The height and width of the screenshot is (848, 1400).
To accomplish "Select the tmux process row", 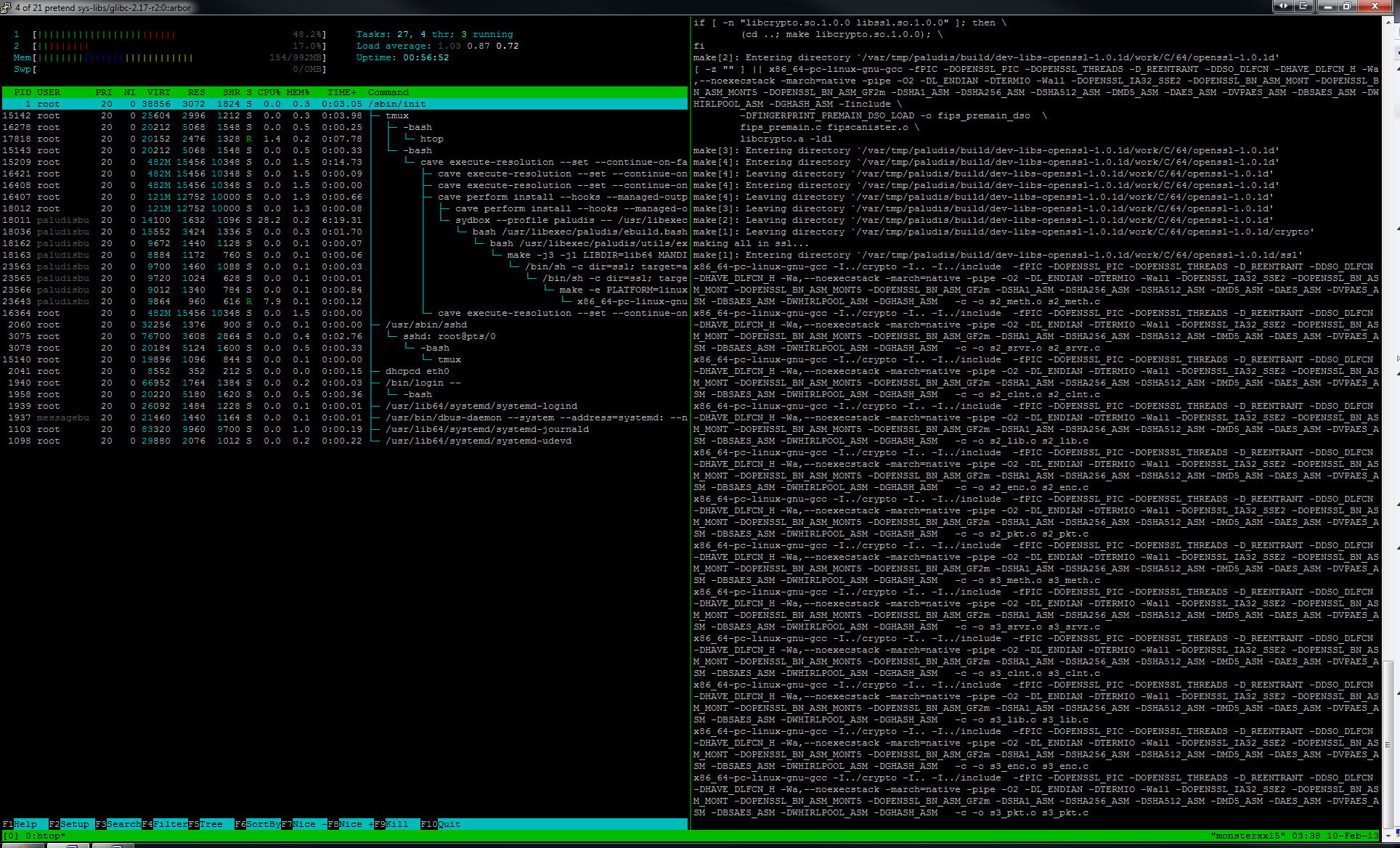I will 396,115.
